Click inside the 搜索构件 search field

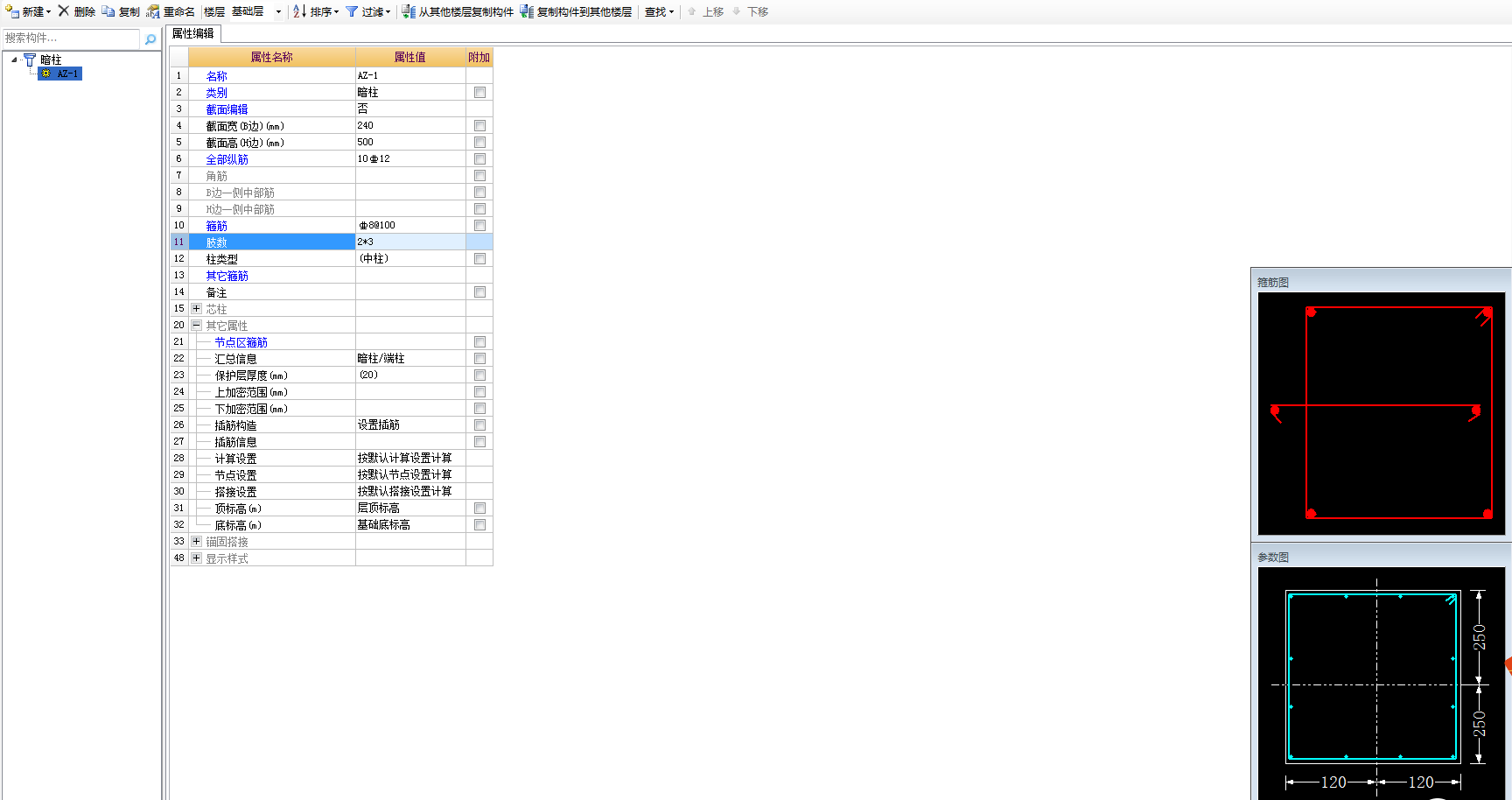(71, 39)
